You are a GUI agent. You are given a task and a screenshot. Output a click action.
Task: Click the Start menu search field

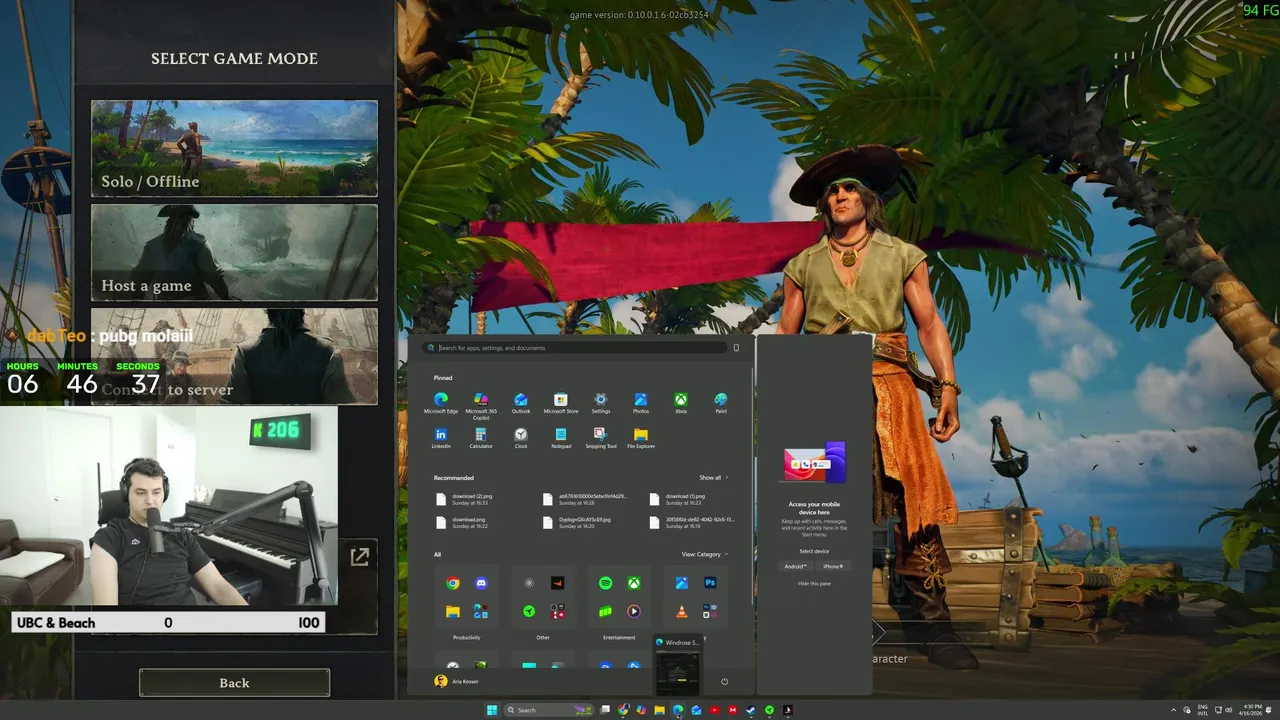pos(576,348)
